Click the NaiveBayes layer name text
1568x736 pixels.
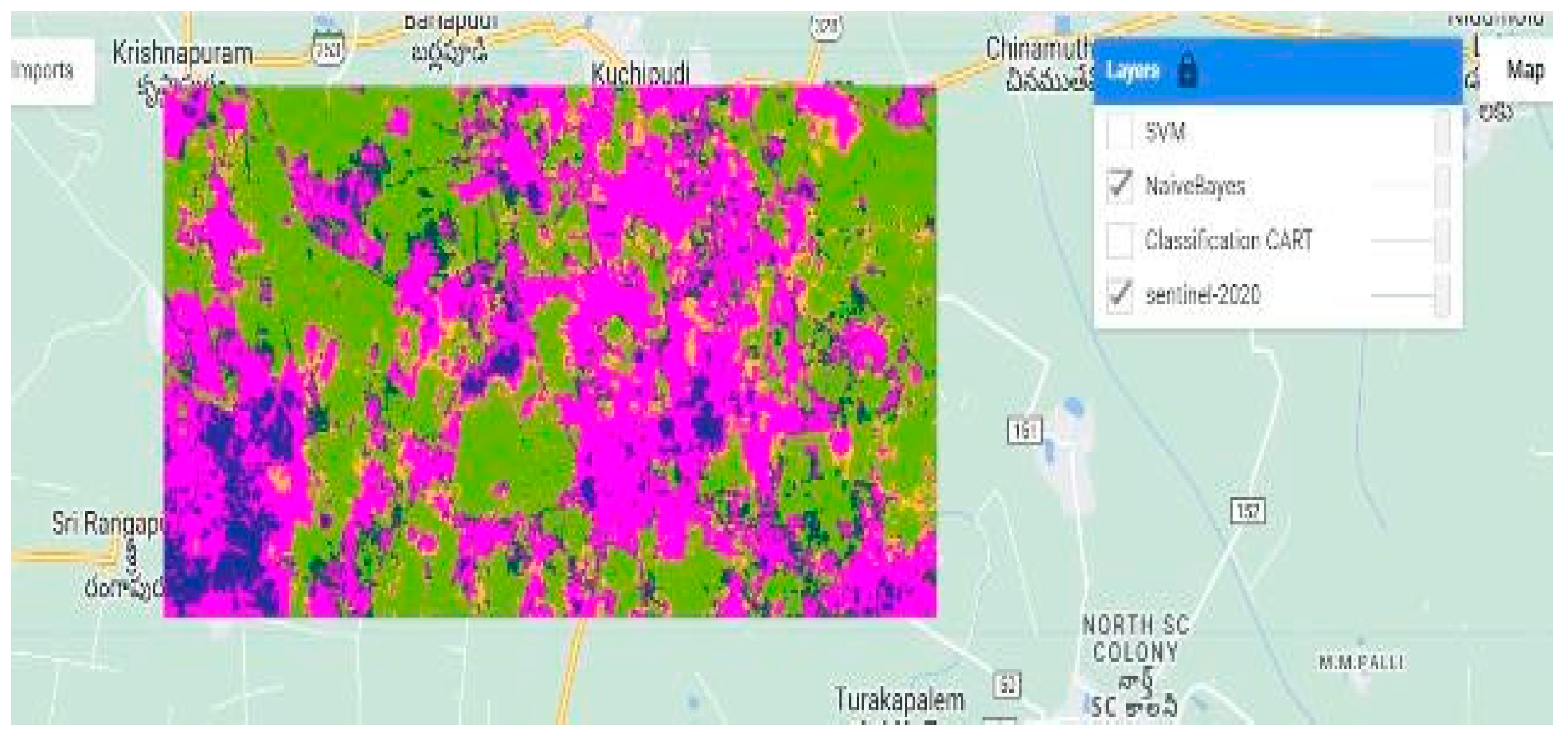coord(1195,187)
